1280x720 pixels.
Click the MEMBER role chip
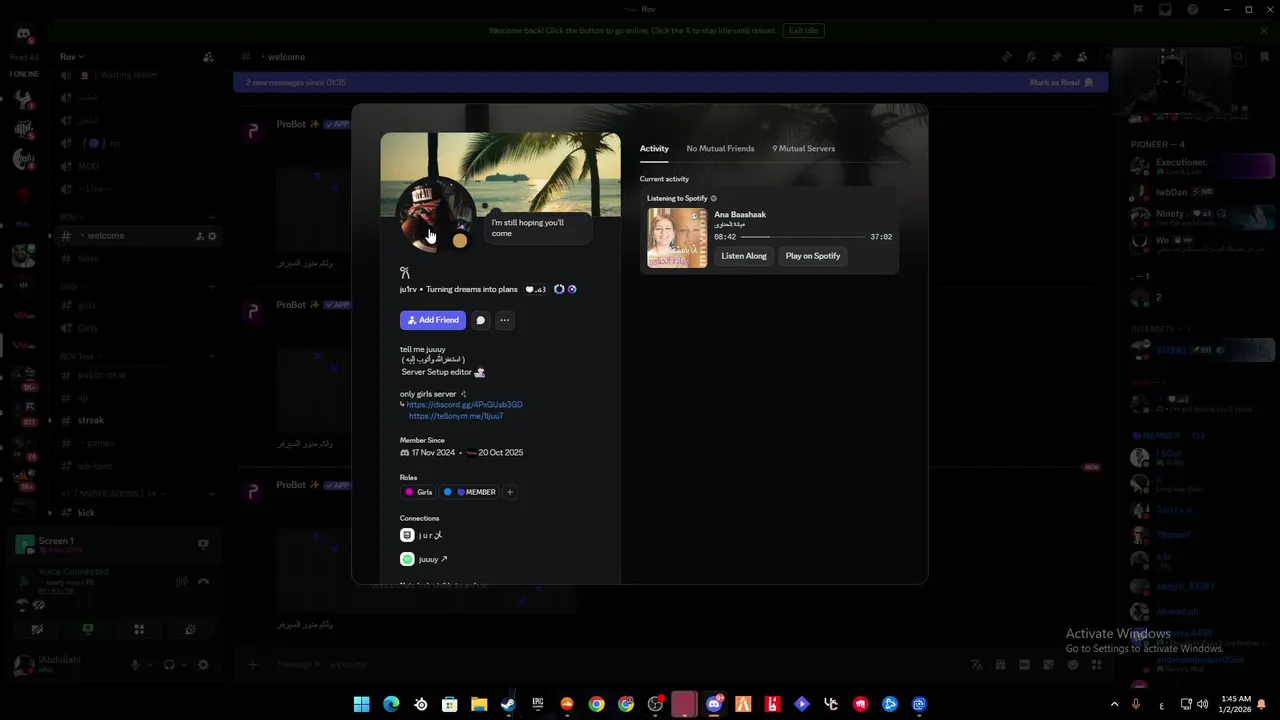coord(470,492)
